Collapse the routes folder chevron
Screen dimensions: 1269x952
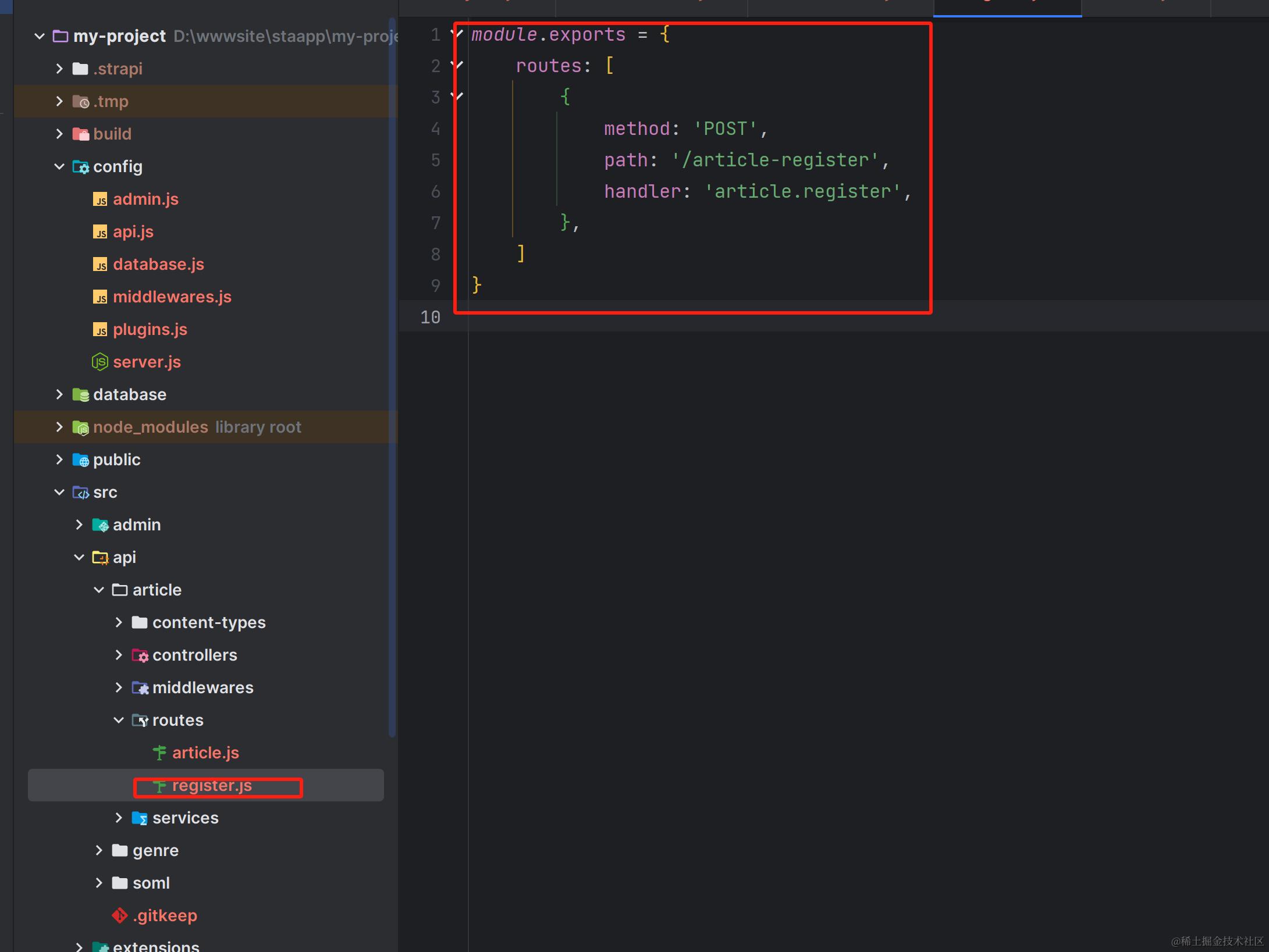(x=119, y=720)
